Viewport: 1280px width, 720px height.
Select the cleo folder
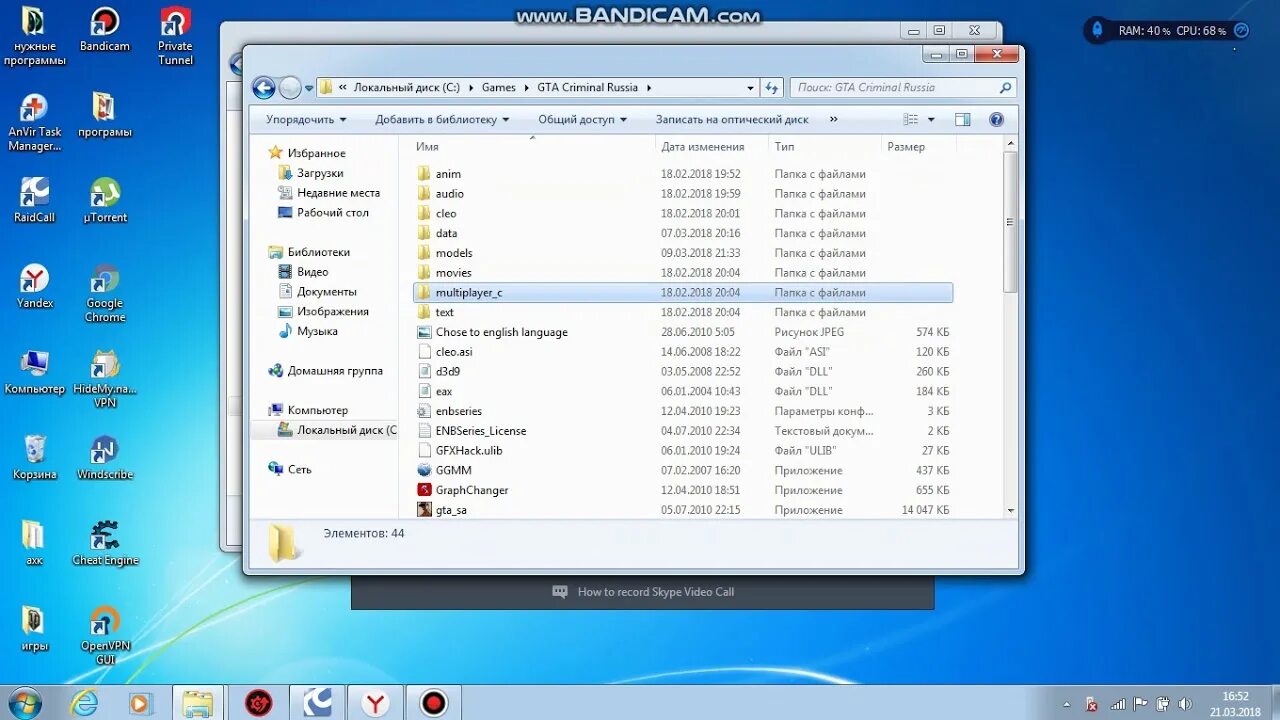(x=683, y=213)
